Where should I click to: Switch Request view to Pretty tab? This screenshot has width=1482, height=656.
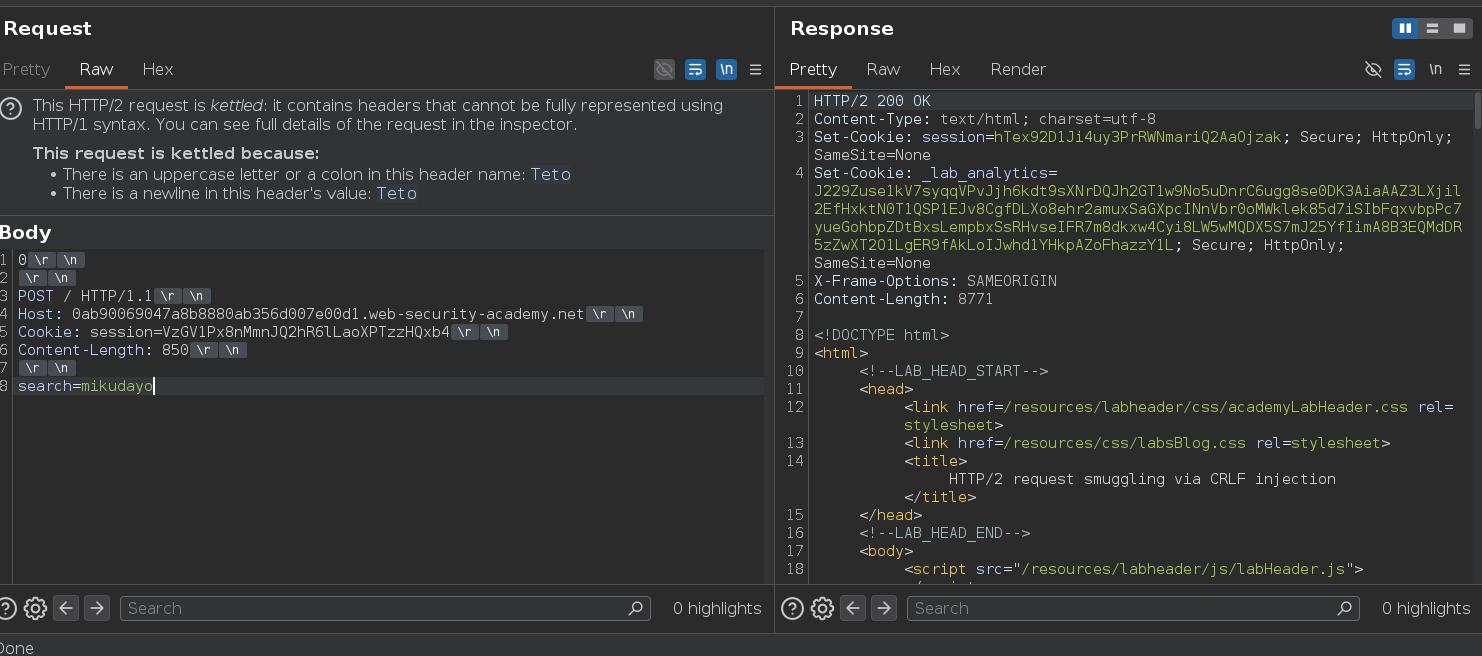point(26,69)
